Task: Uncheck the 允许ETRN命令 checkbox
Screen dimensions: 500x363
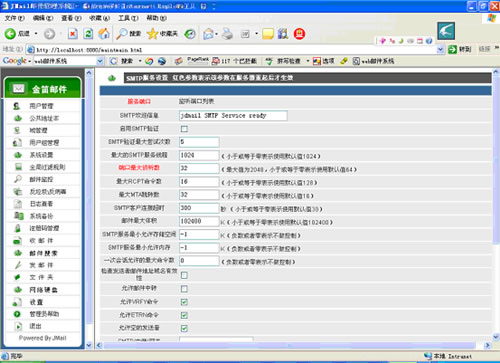Action: 184,315
